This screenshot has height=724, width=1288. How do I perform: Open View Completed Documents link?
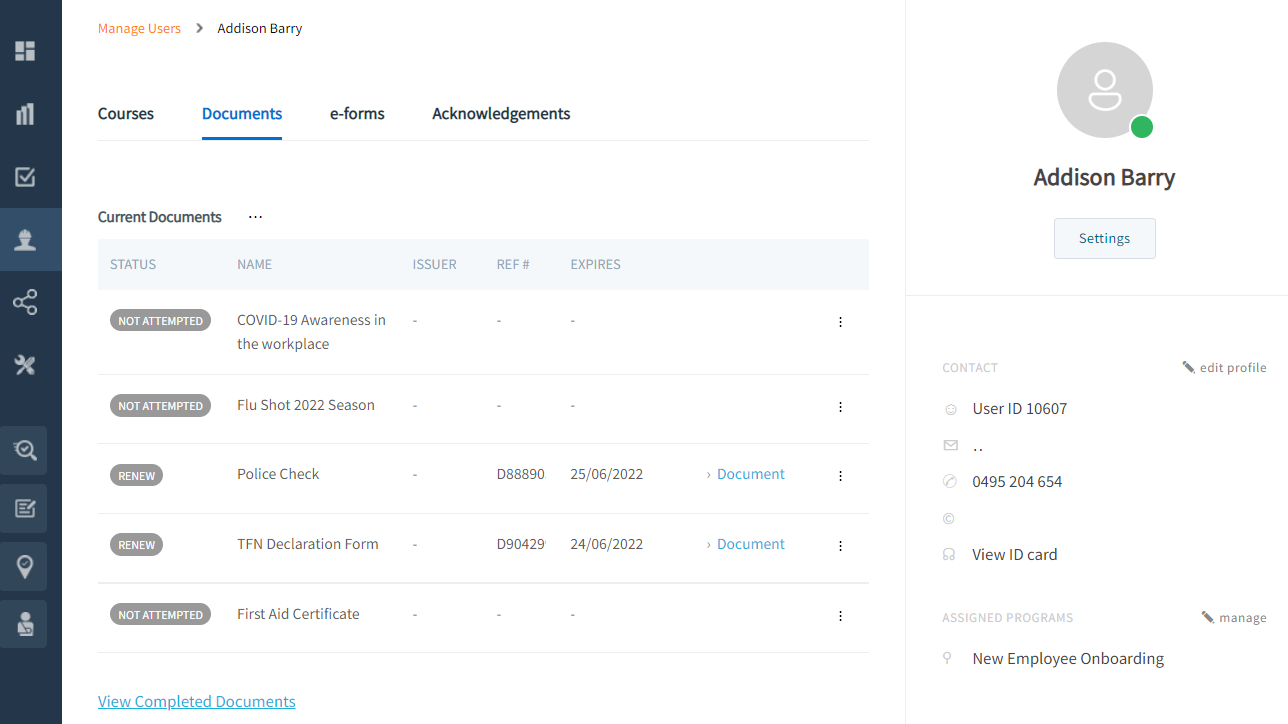pyautogui.click(x=197, y=702)
